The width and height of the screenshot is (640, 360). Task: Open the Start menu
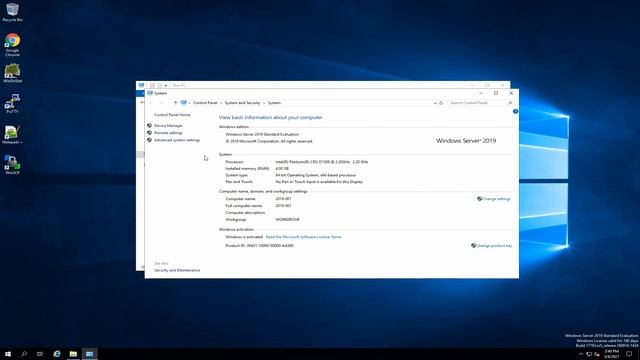[8, 354]
